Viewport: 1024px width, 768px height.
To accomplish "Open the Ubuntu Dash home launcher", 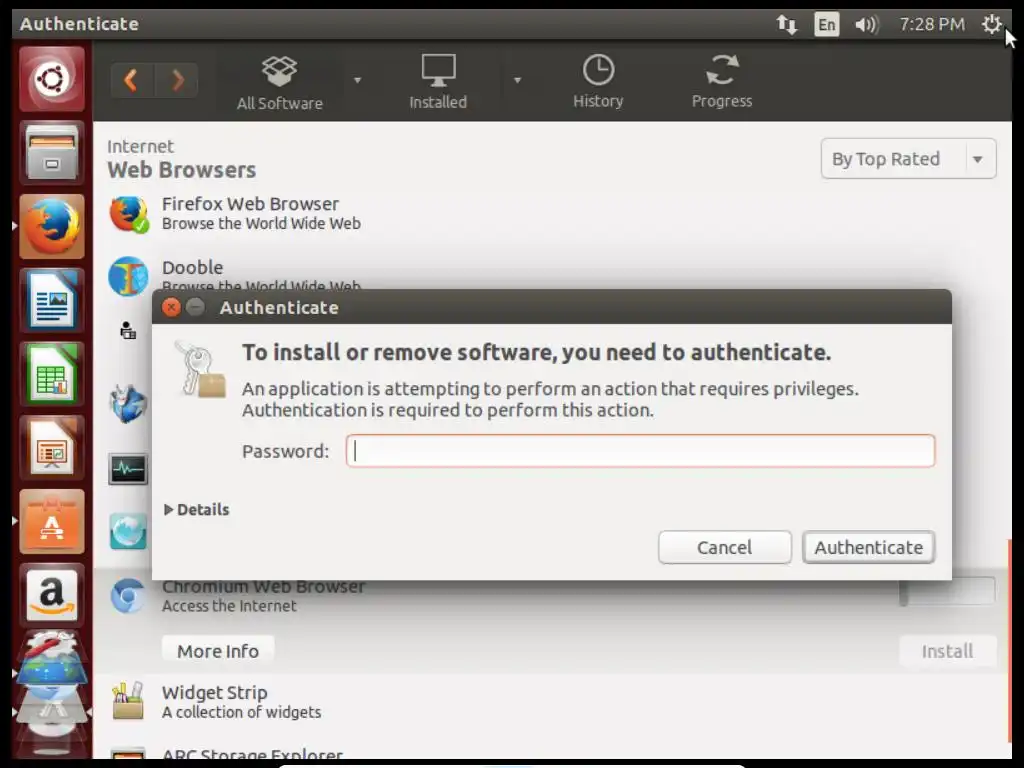I will (52, 79).
